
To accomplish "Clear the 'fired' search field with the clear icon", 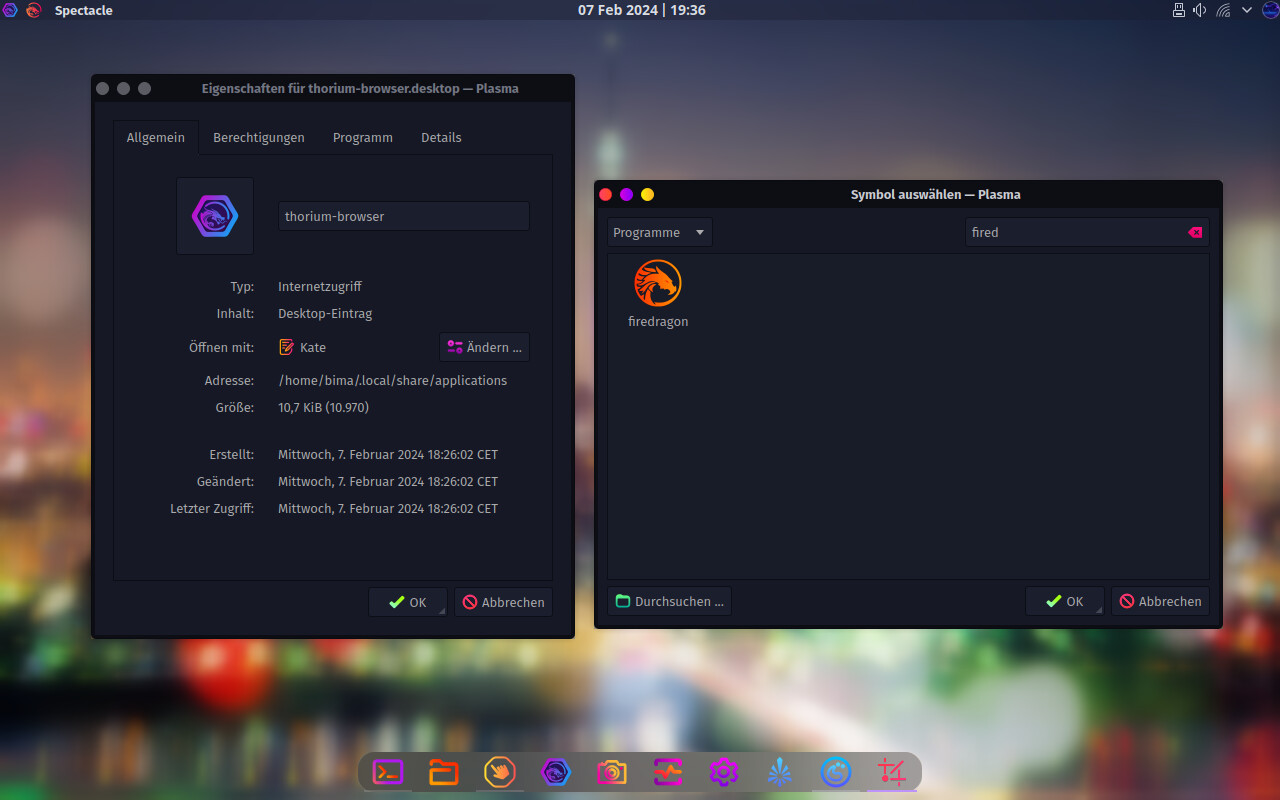I will [x=1195, y=232].
